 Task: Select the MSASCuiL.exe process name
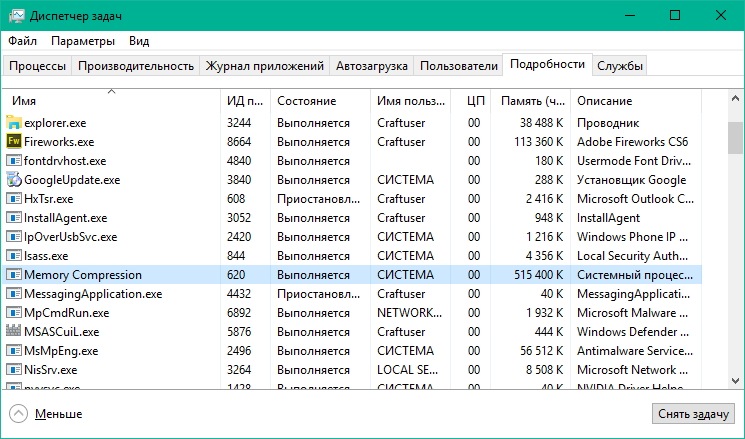62,332
